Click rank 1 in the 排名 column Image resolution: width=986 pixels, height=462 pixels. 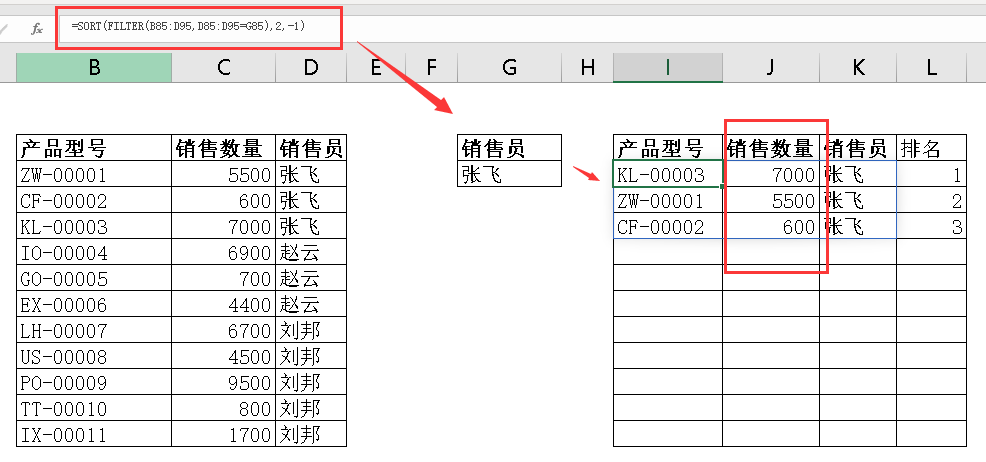coord(932,174)
